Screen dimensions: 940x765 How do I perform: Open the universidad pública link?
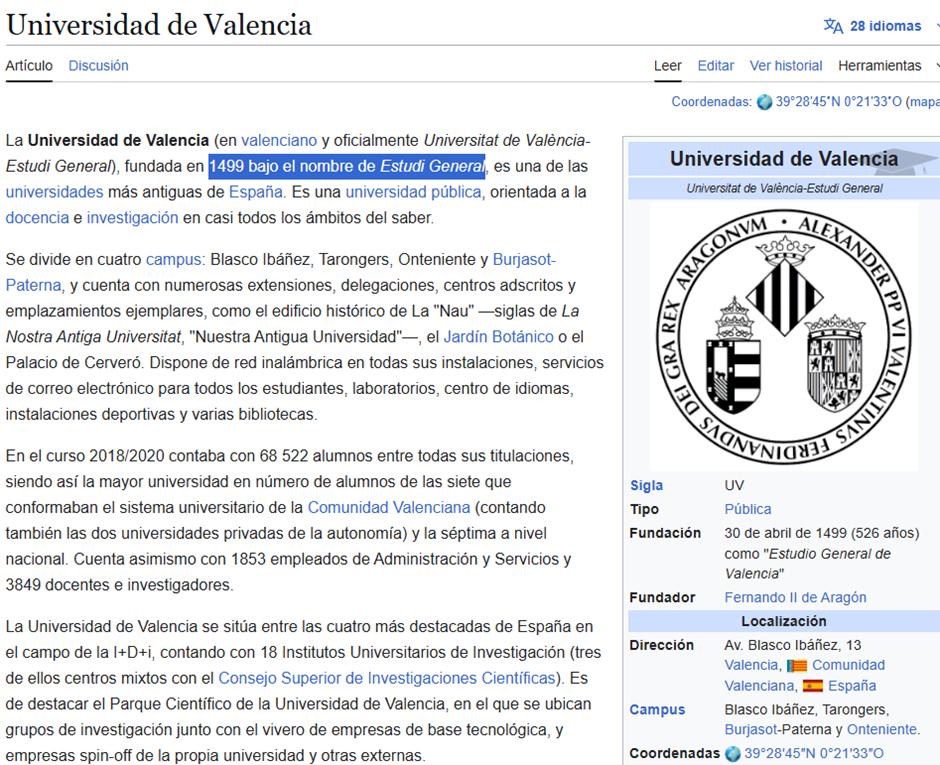click(x=413, y=192)
